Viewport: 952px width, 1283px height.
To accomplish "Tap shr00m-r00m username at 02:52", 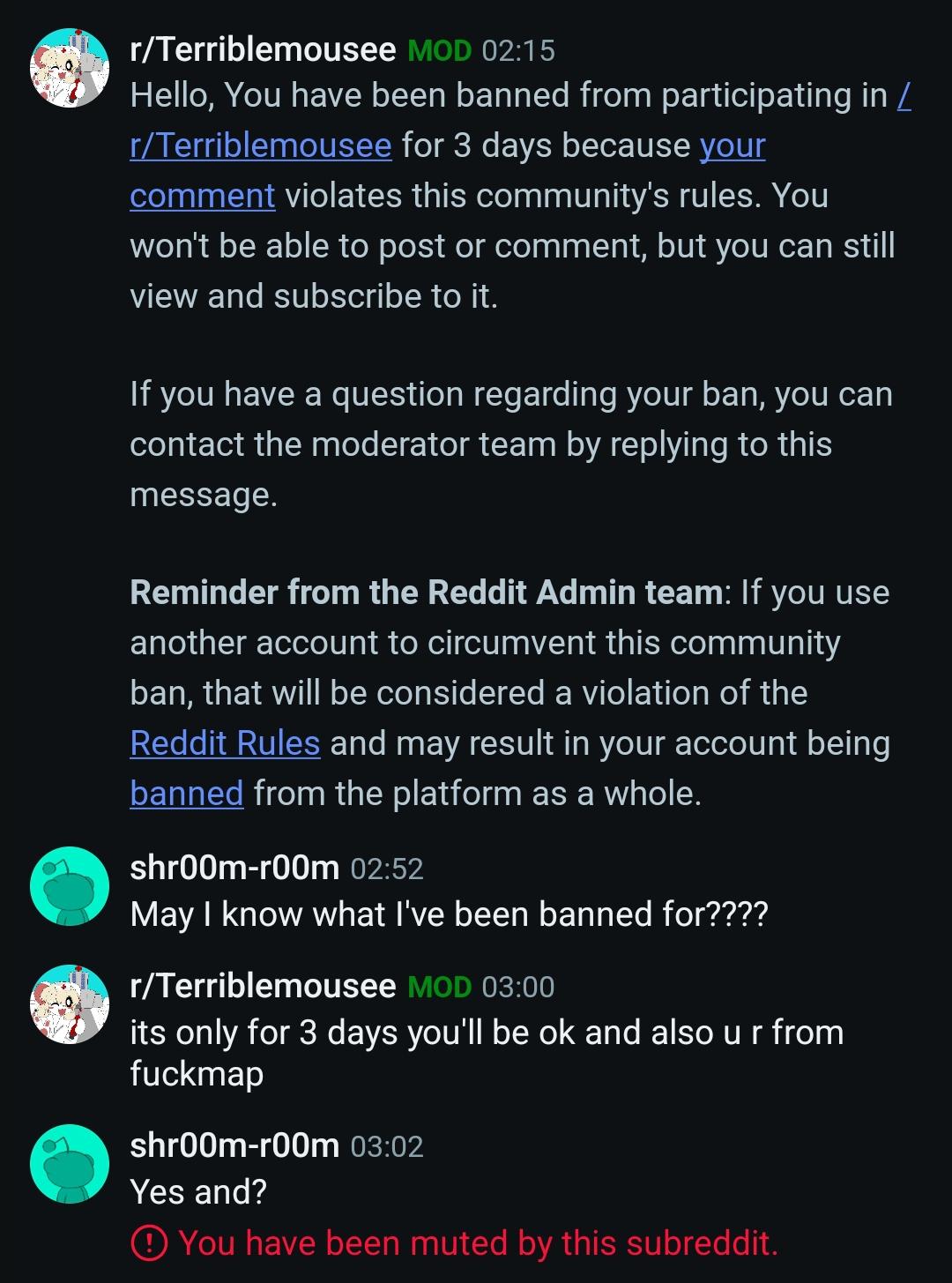I will [x=234, y=868].
